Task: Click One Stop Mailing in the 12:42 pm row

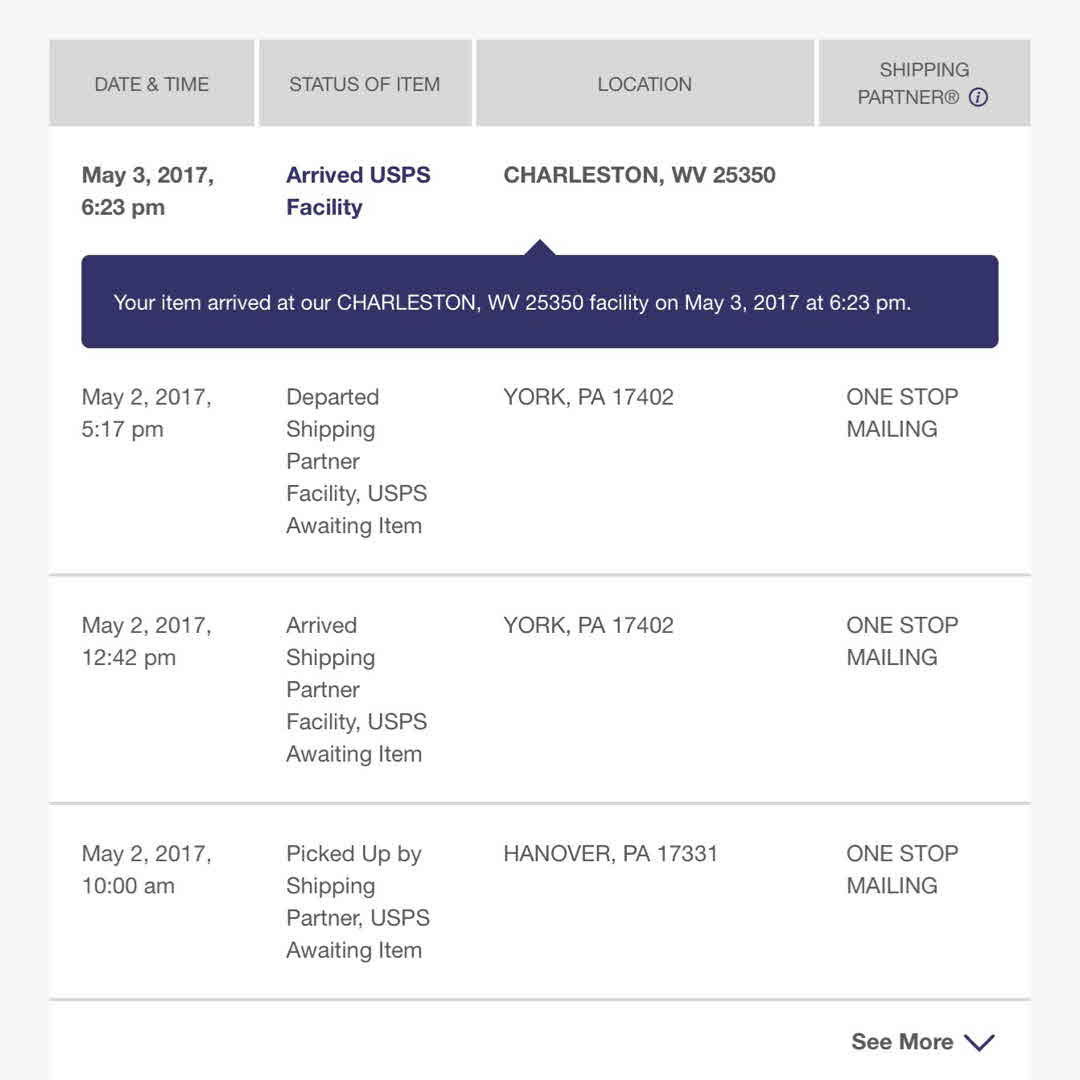Action: [902, 641]
